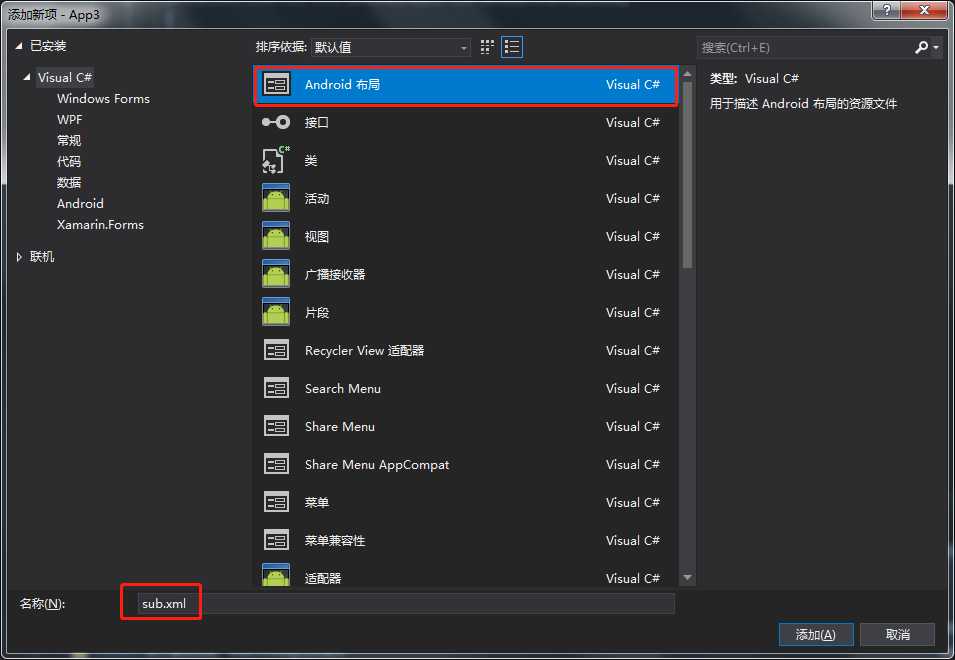
Task: Select the Android 布局 template icon
Action: 276,85
